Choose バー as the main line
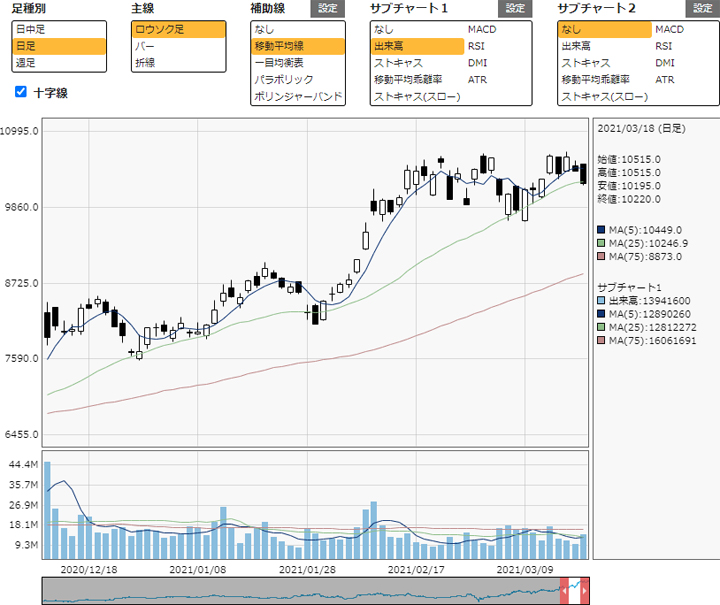Screen dimensions: 720x605 (179, 46)
